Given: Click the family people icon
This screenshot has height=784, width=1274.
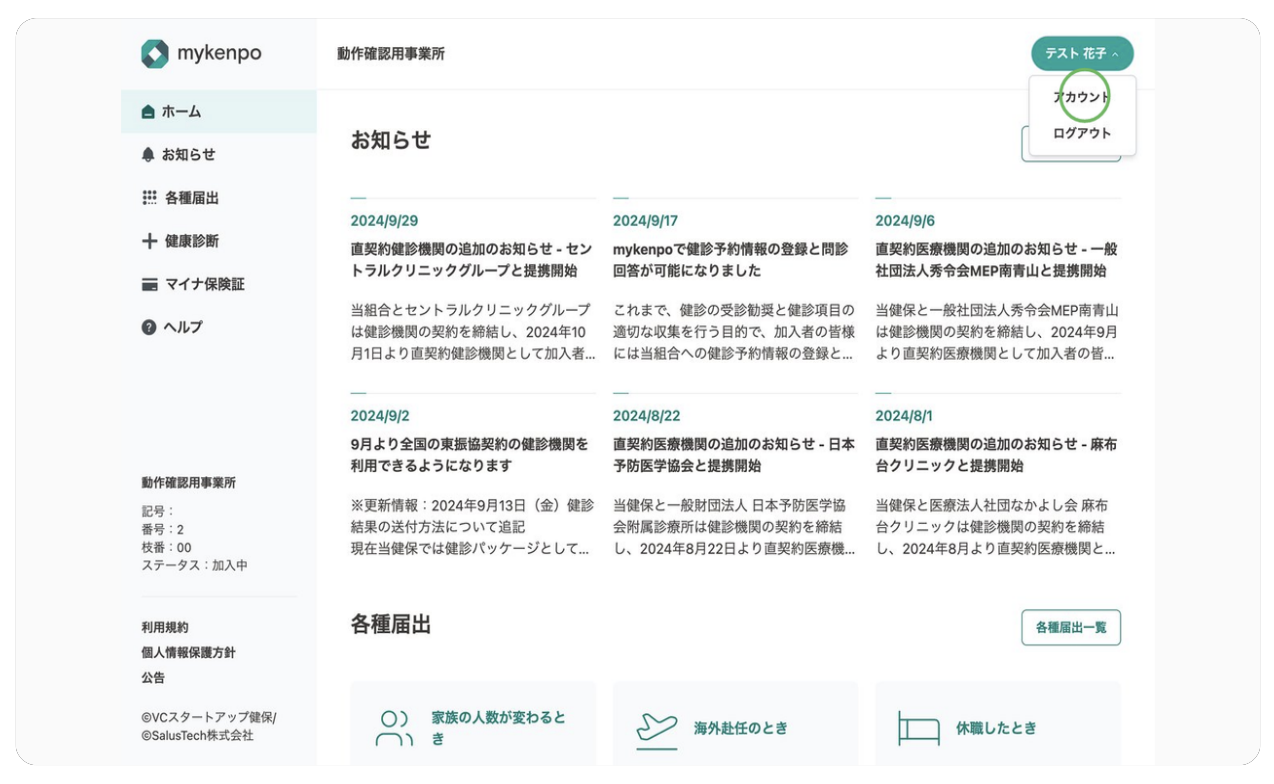Looking at the screenshot, I should 394,728.
